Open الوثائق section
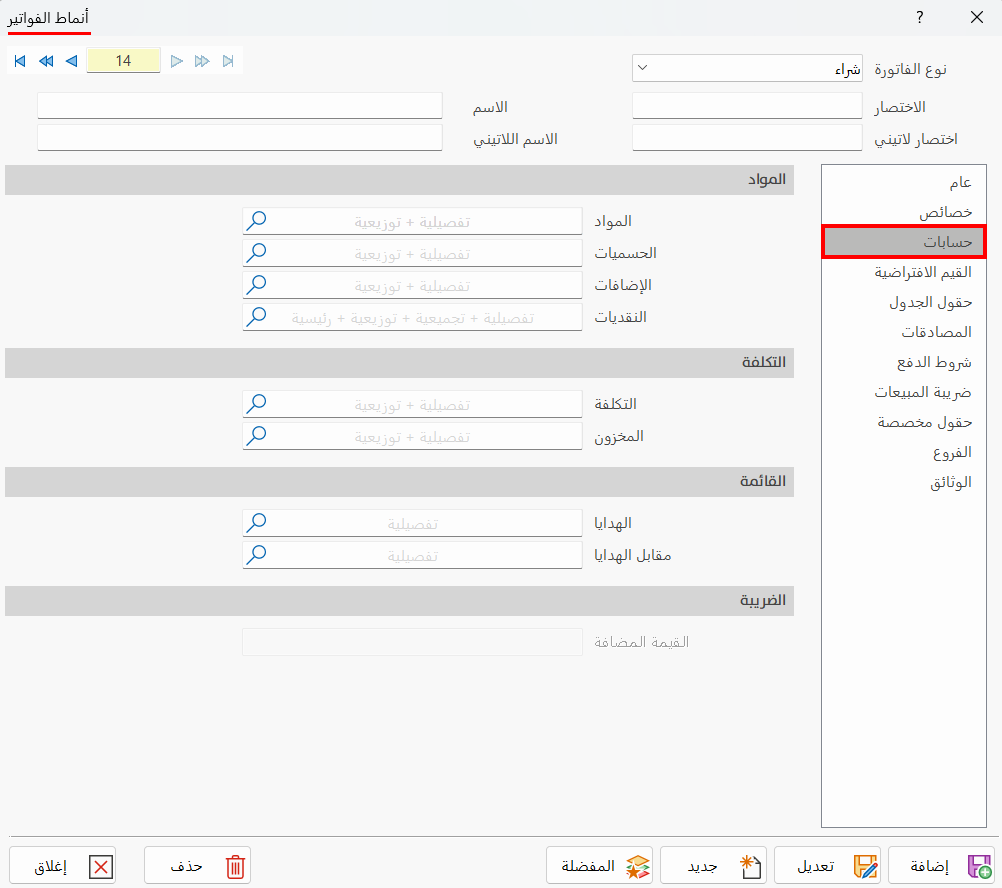The width and height of the screenshot is (1002, 888). [x=904, y=482]
